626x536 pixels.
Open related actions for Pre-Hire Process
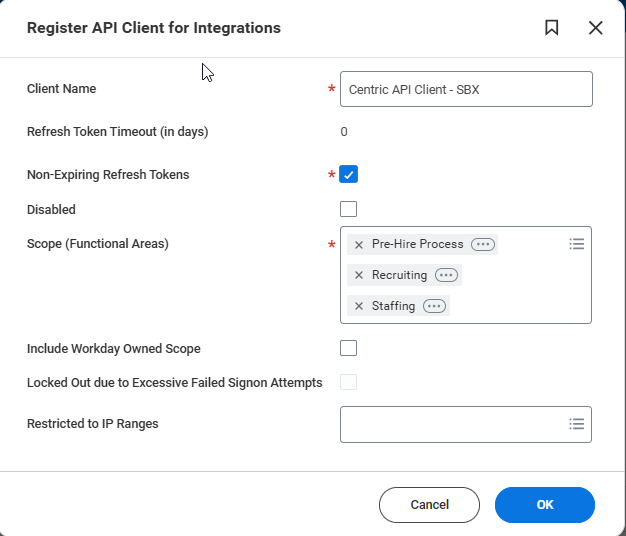(x=483, y=244)
